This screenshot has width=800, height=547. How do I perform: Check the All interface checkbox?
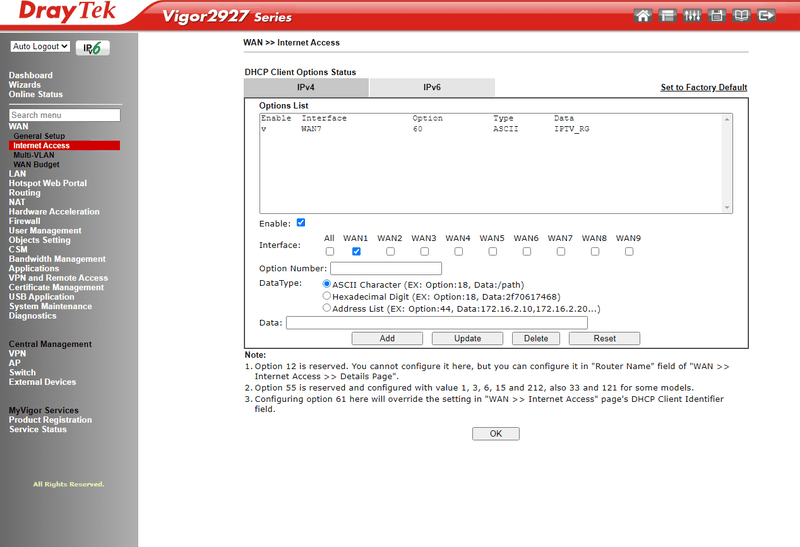(x=330, y=252)
